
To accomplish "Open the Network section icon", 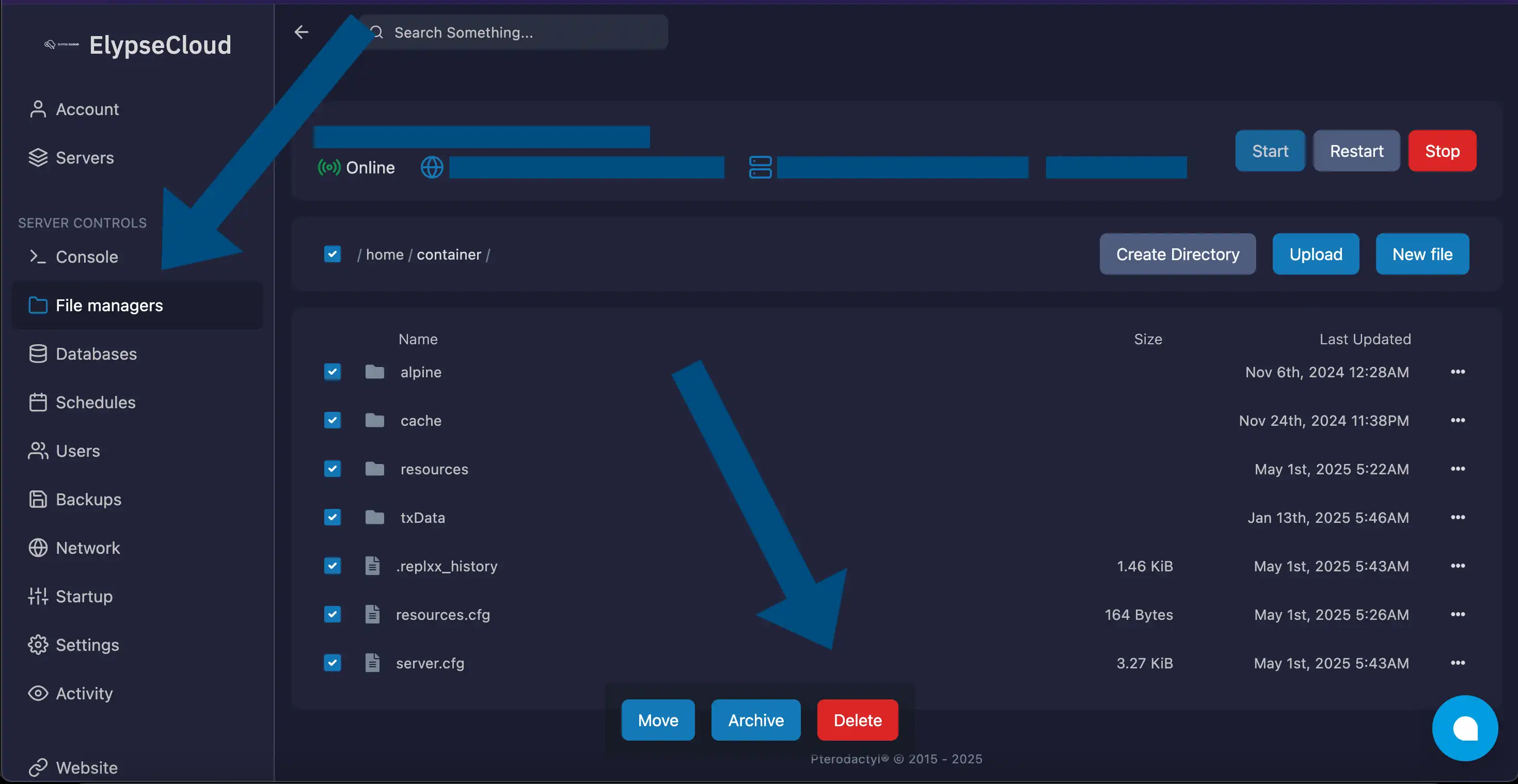I will [x=38, y=547].
